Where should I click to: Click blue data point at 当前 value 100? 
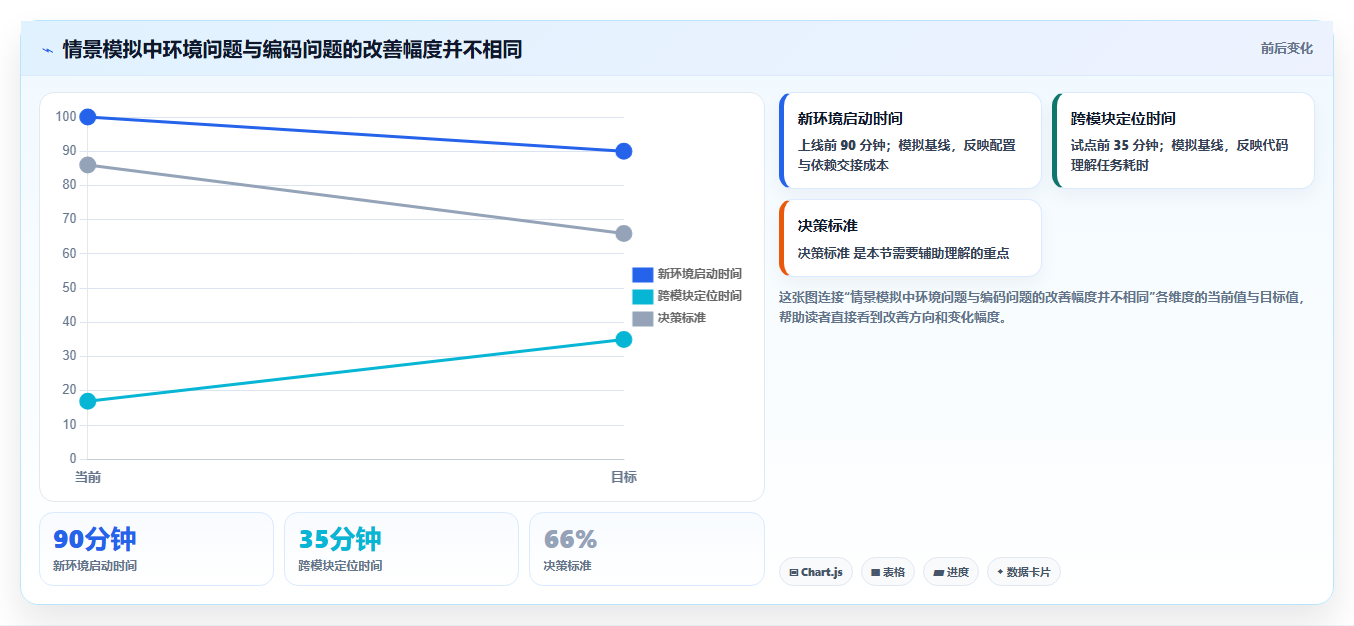click(88, 117)
